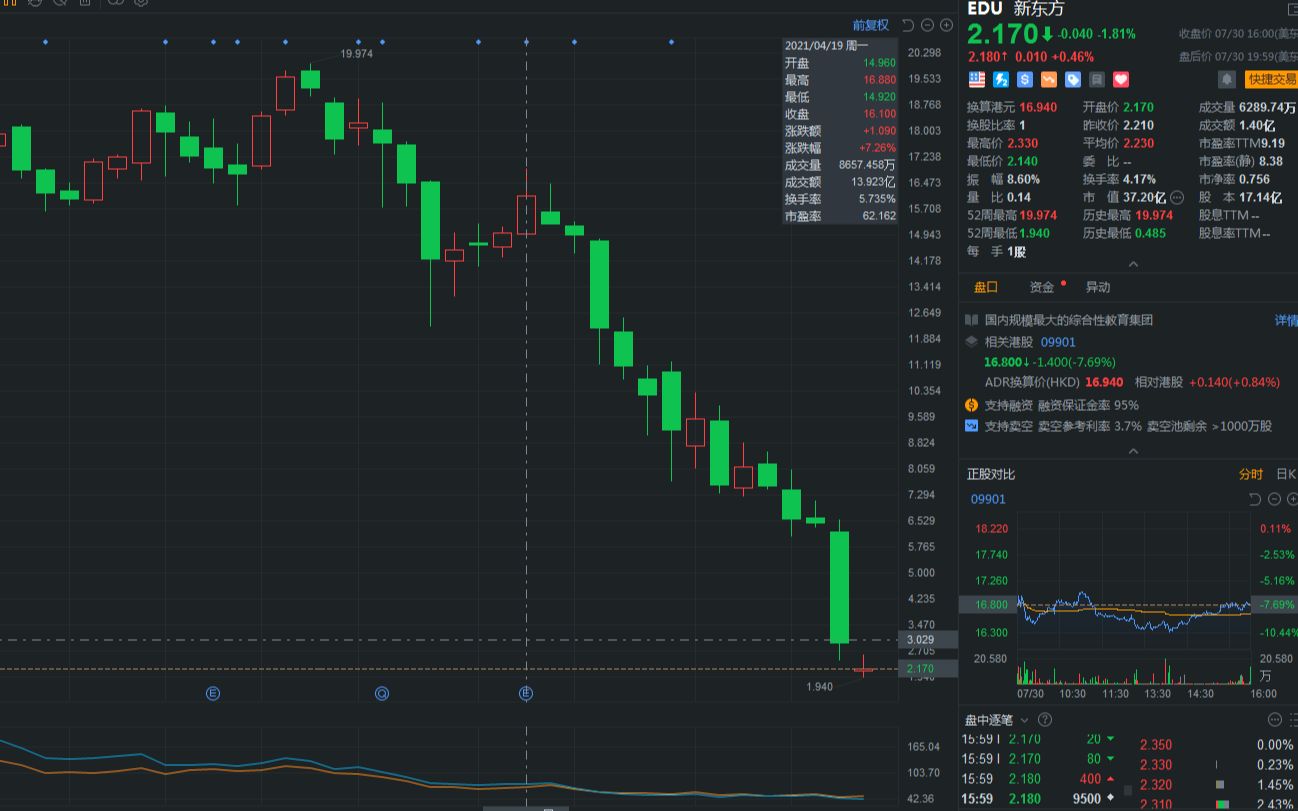Switch to the 异动 tab
The height and width of the screenshot is (811, 1298).
click(1098, 287)
